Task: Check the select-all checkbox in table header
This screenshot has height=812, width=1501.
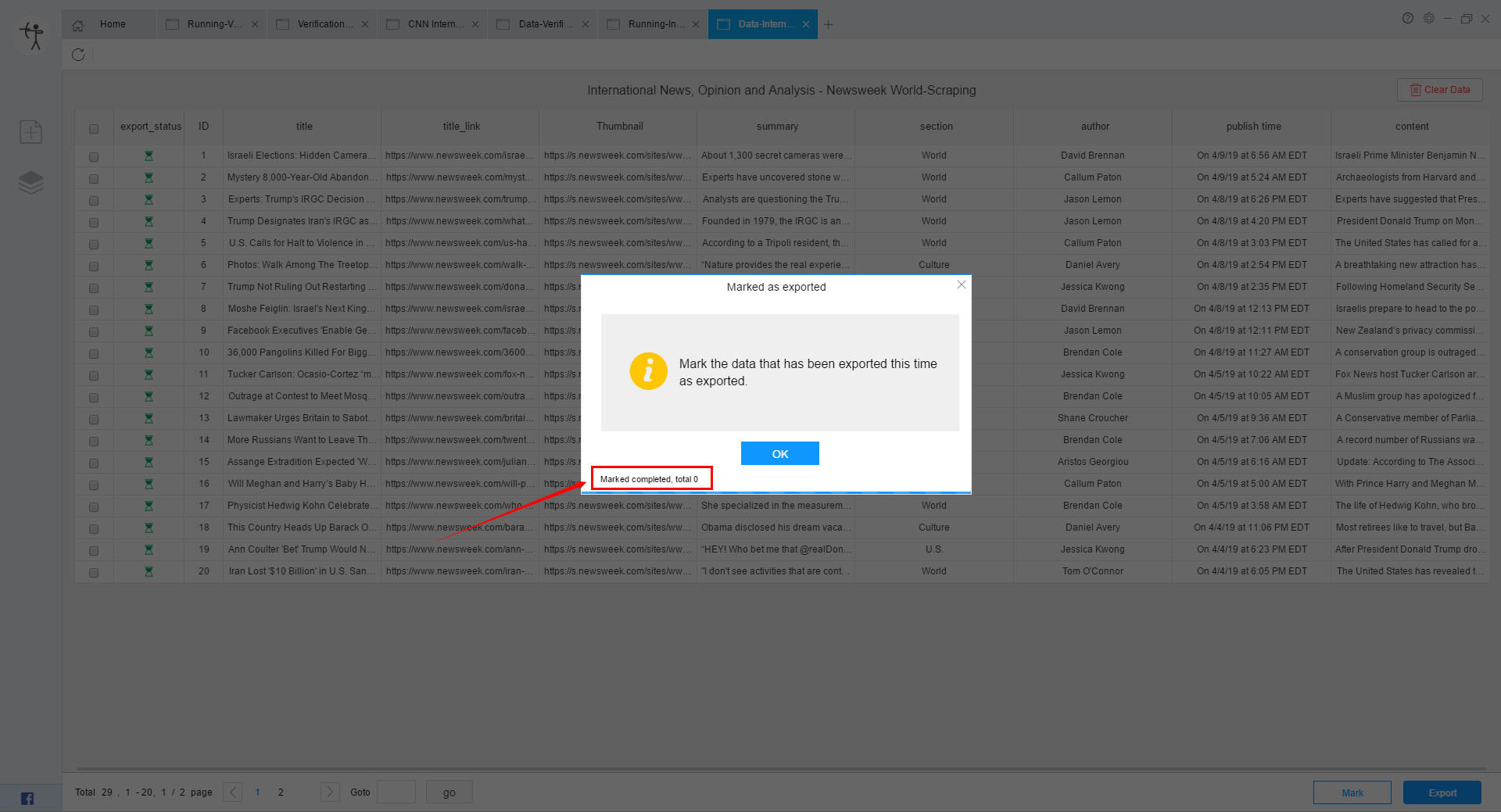Action: point(94,129)
